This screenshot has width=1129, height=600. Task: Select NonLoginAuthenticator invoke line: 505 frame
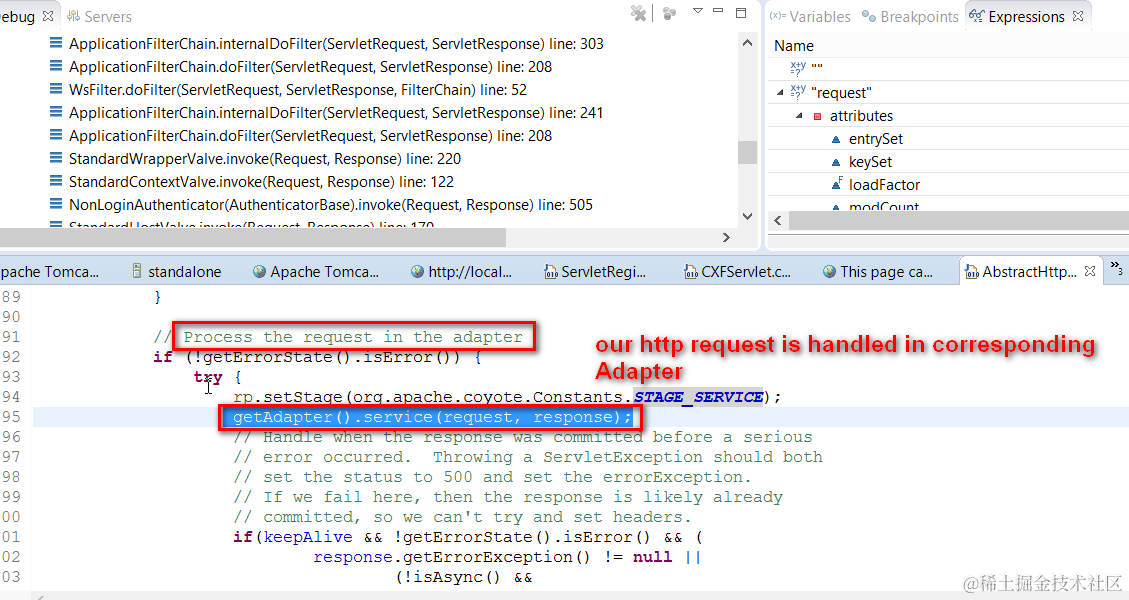pos(331,205)
